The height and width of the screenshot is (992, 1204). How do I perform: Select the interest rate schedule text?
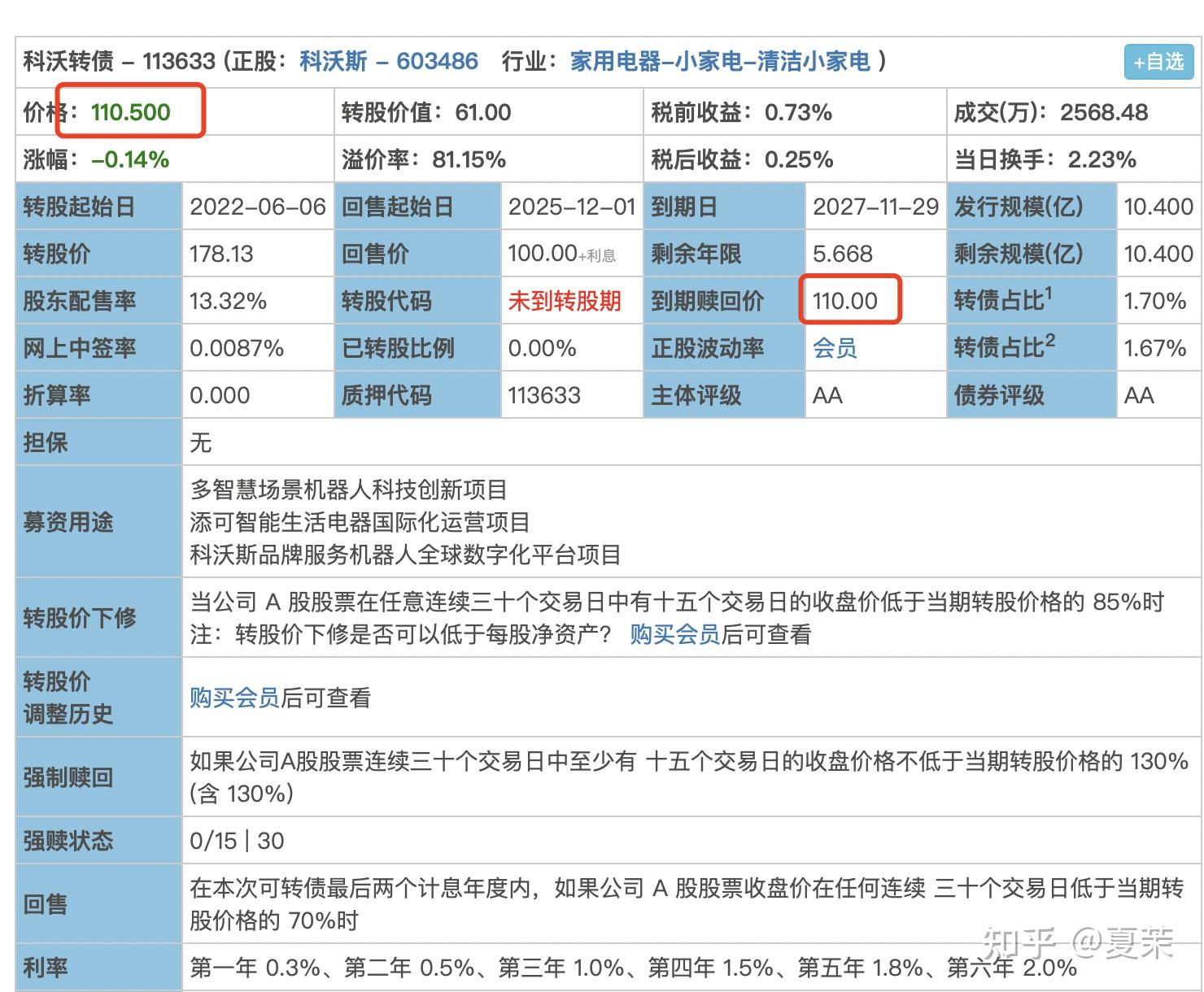(x=633, y=968)
